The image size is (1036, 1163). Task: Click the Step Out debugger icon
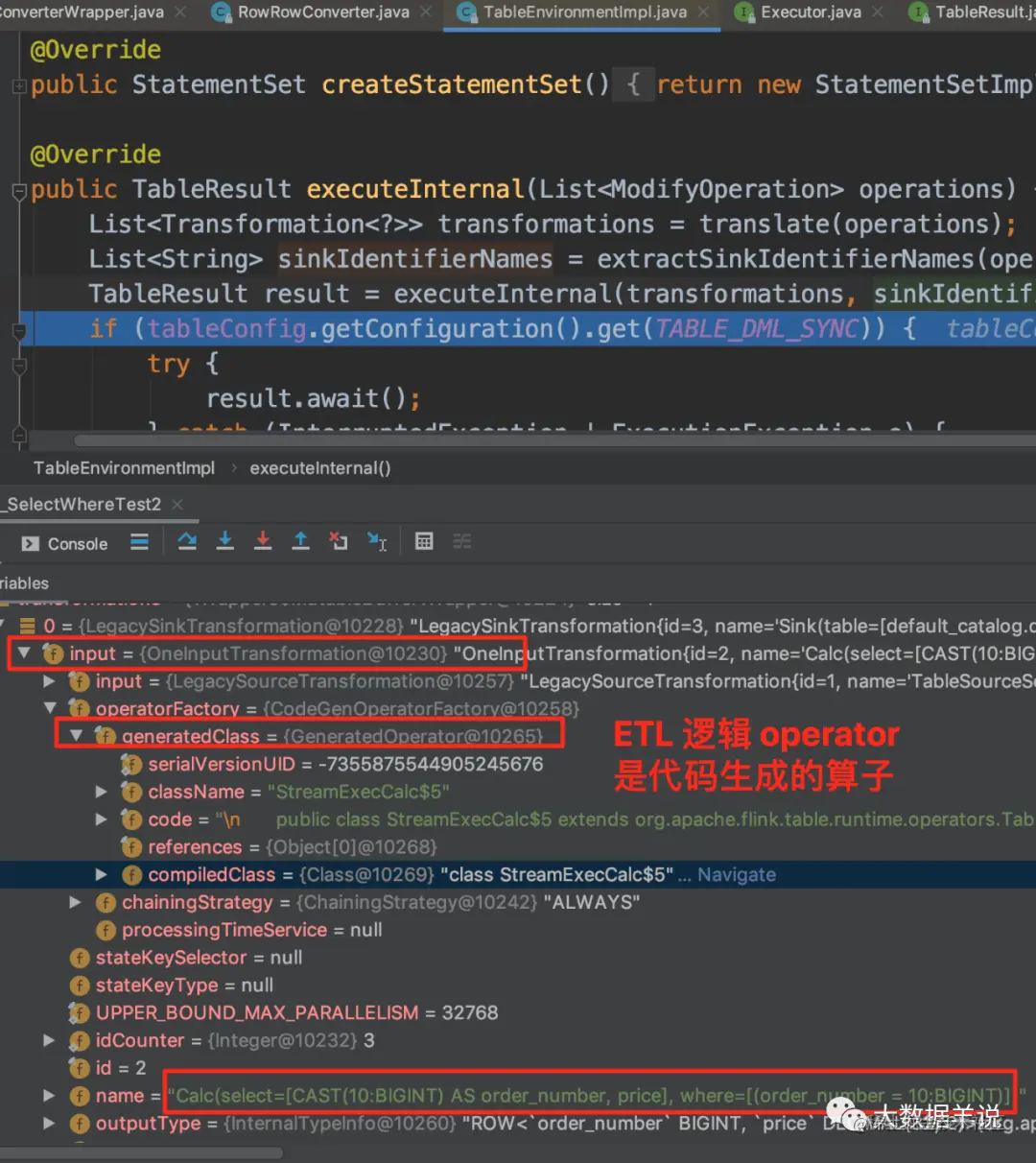(300, 542)
